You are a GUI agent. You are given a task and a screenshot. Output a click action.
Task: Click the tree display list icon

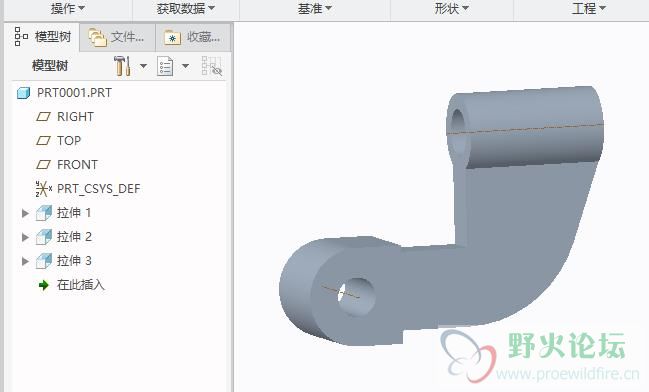click(x=165, y=66)
